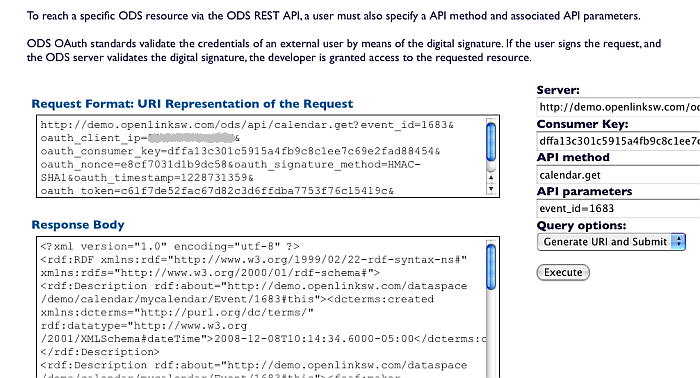Click inside the Request URI text area

click(x=262, y=156)
